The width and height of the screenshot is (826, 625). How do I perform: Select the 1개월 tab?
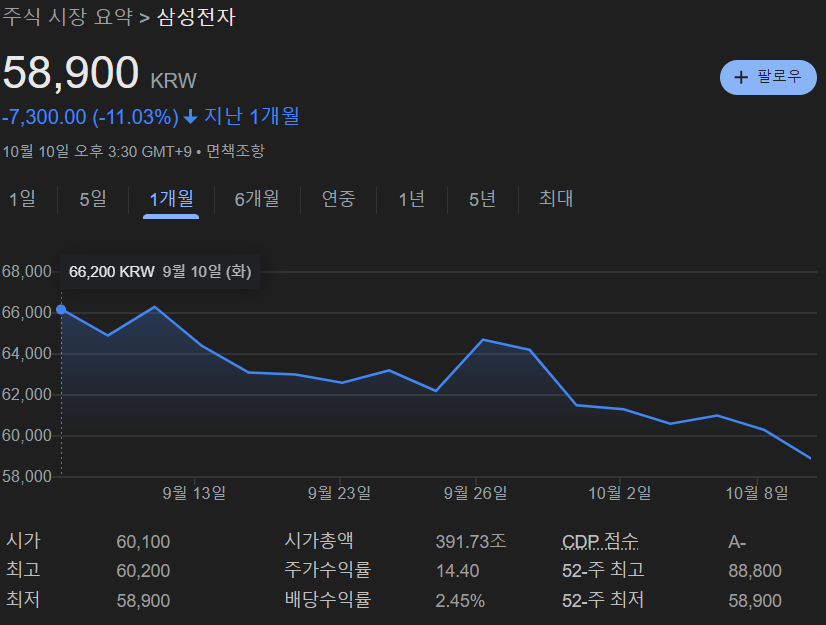(171, 199)
